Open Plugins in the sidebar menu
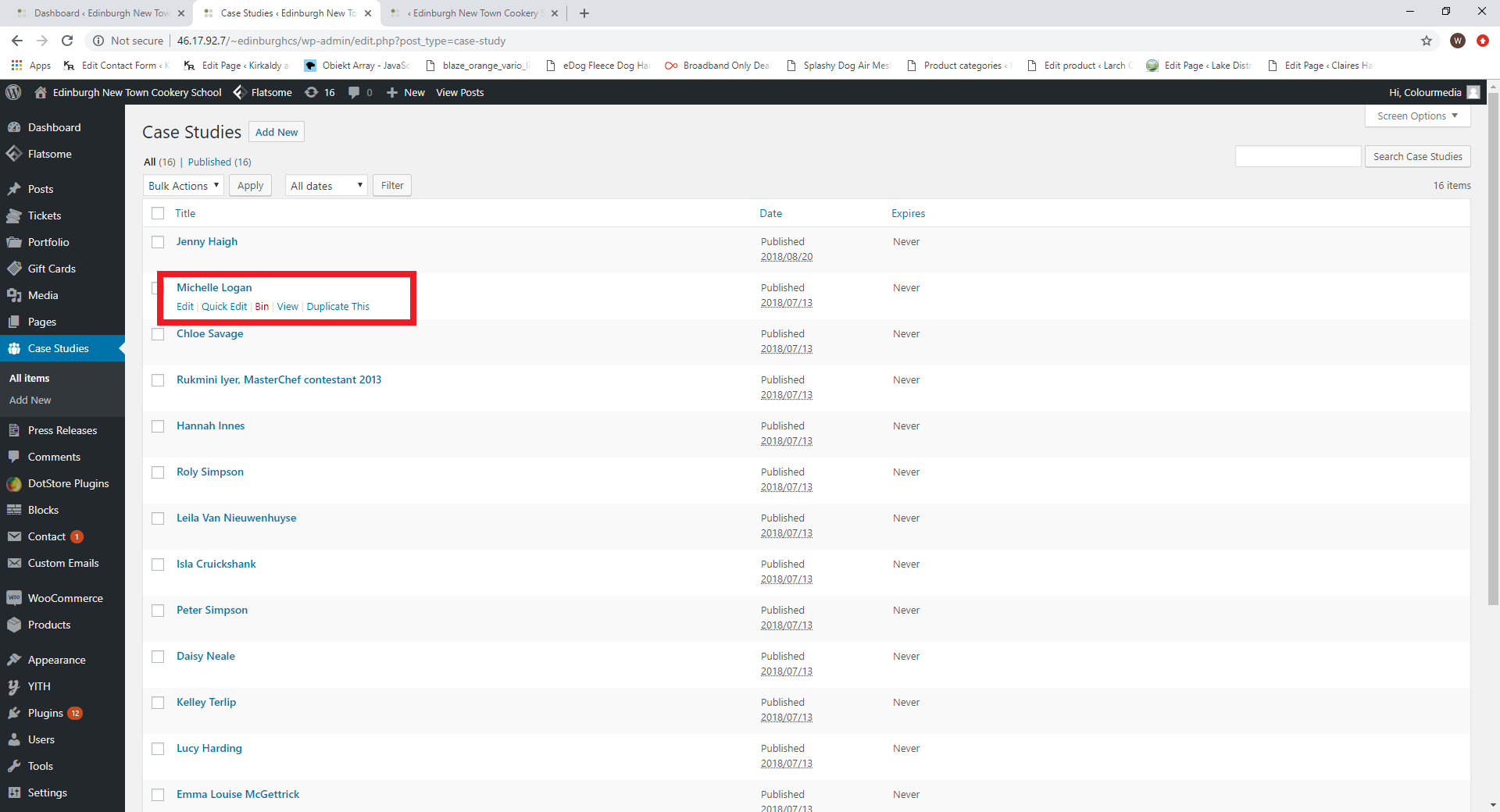Image resolution: width=1500 pixels, height=812 pixels. pos(45,713)
